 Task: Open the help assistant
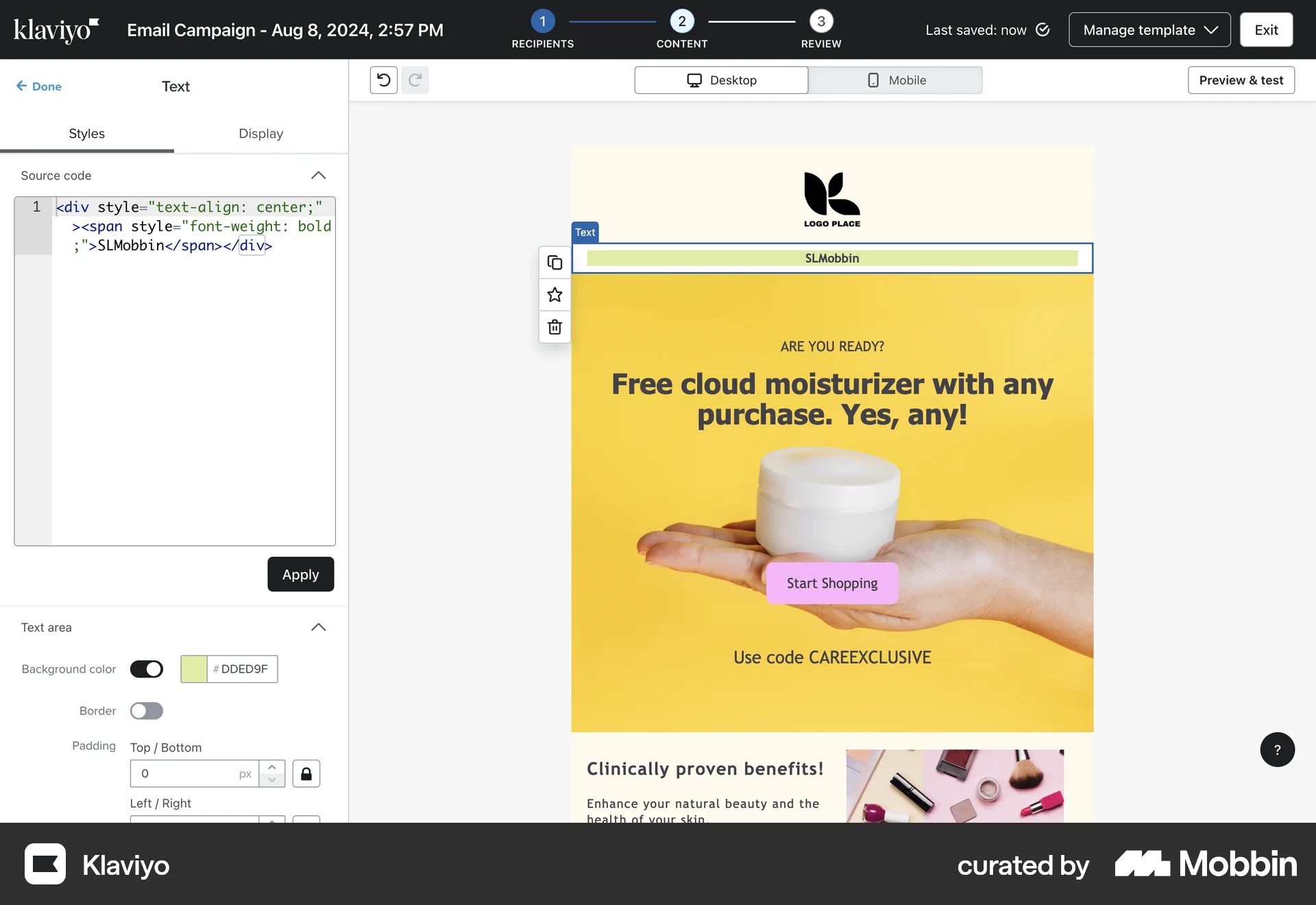coord(1277,749)
